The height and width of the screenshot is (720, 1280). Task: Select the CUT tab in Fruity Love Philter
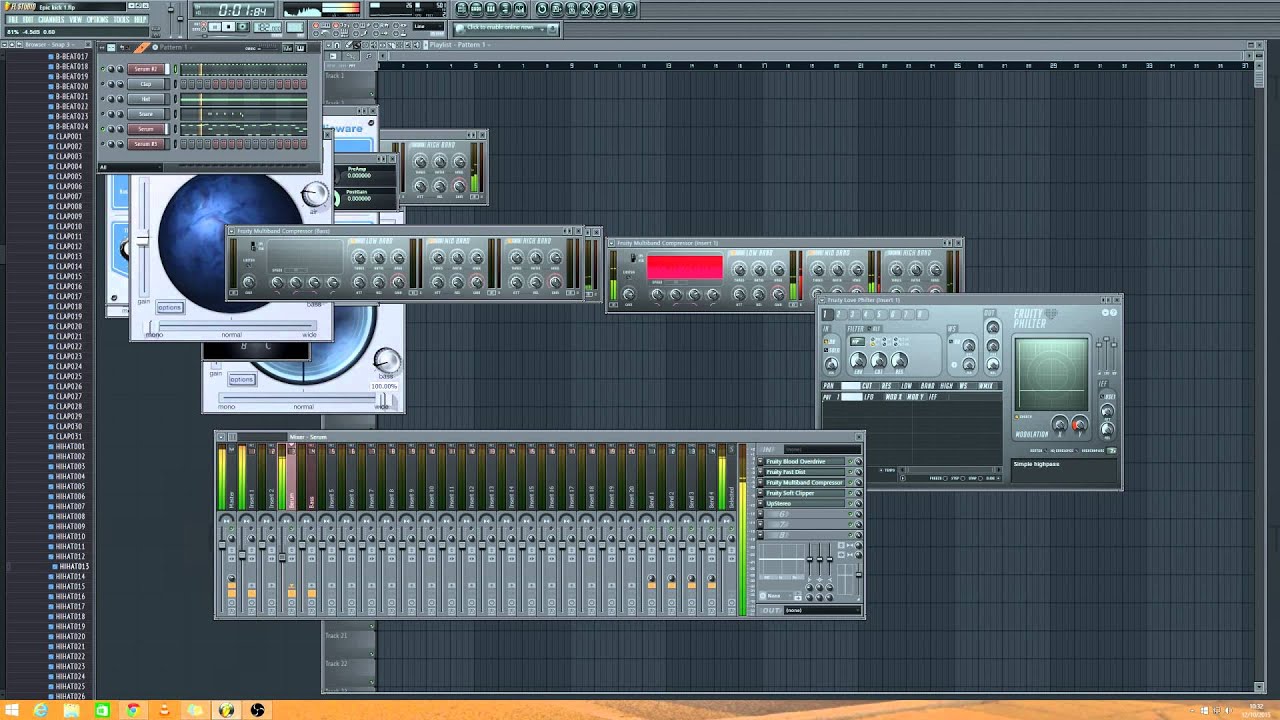click(867, 386)
